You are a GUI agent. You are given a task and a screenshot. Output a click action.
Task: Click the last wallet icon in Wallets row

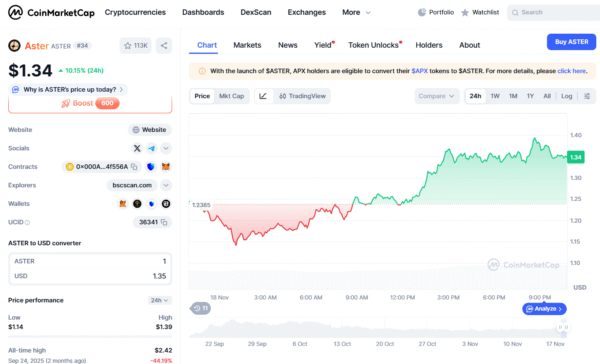(x=166, y=204)
